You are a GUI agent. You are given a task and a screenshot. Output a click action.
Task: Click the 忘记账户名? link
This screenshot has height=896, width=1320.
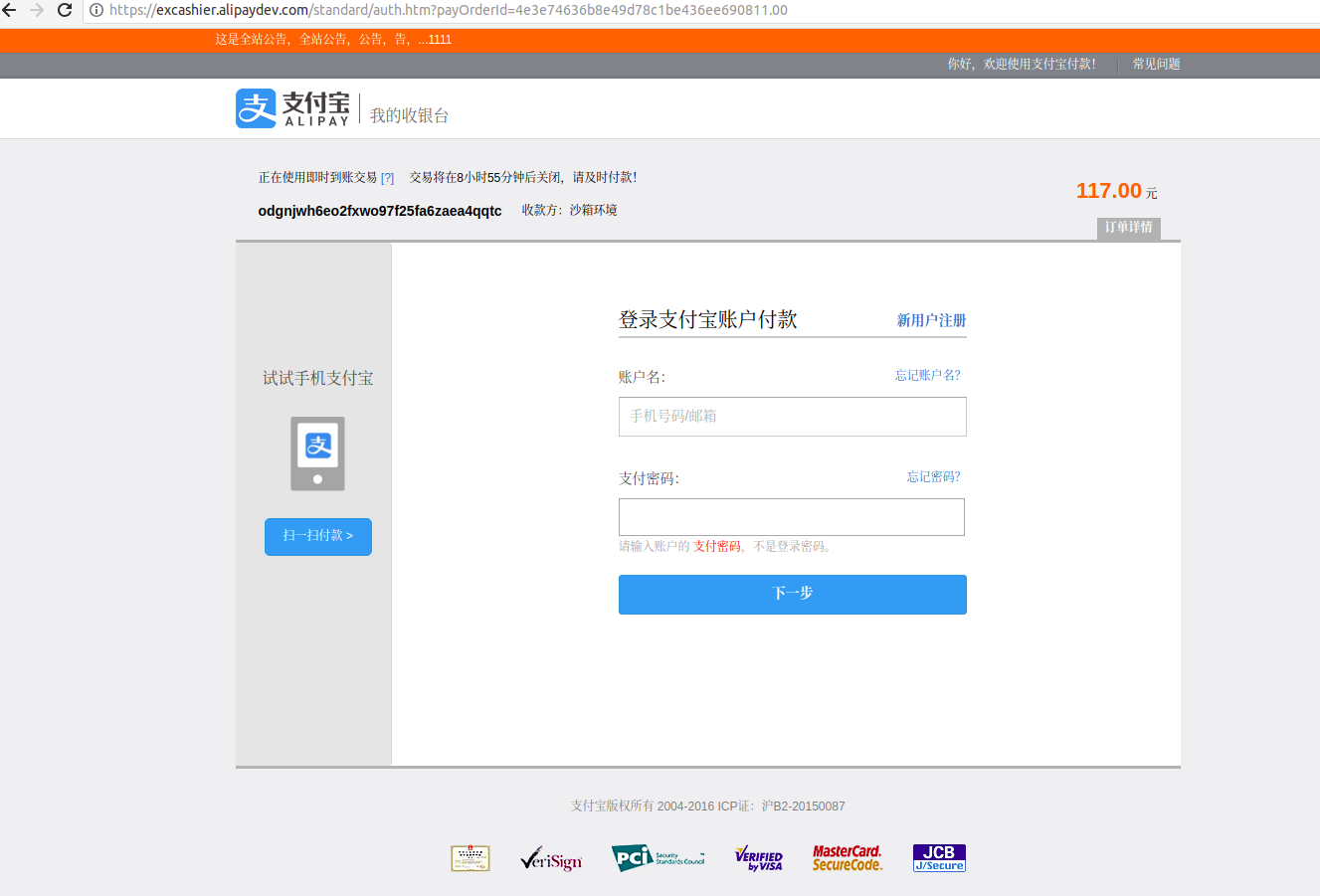(x=927, y=375)
